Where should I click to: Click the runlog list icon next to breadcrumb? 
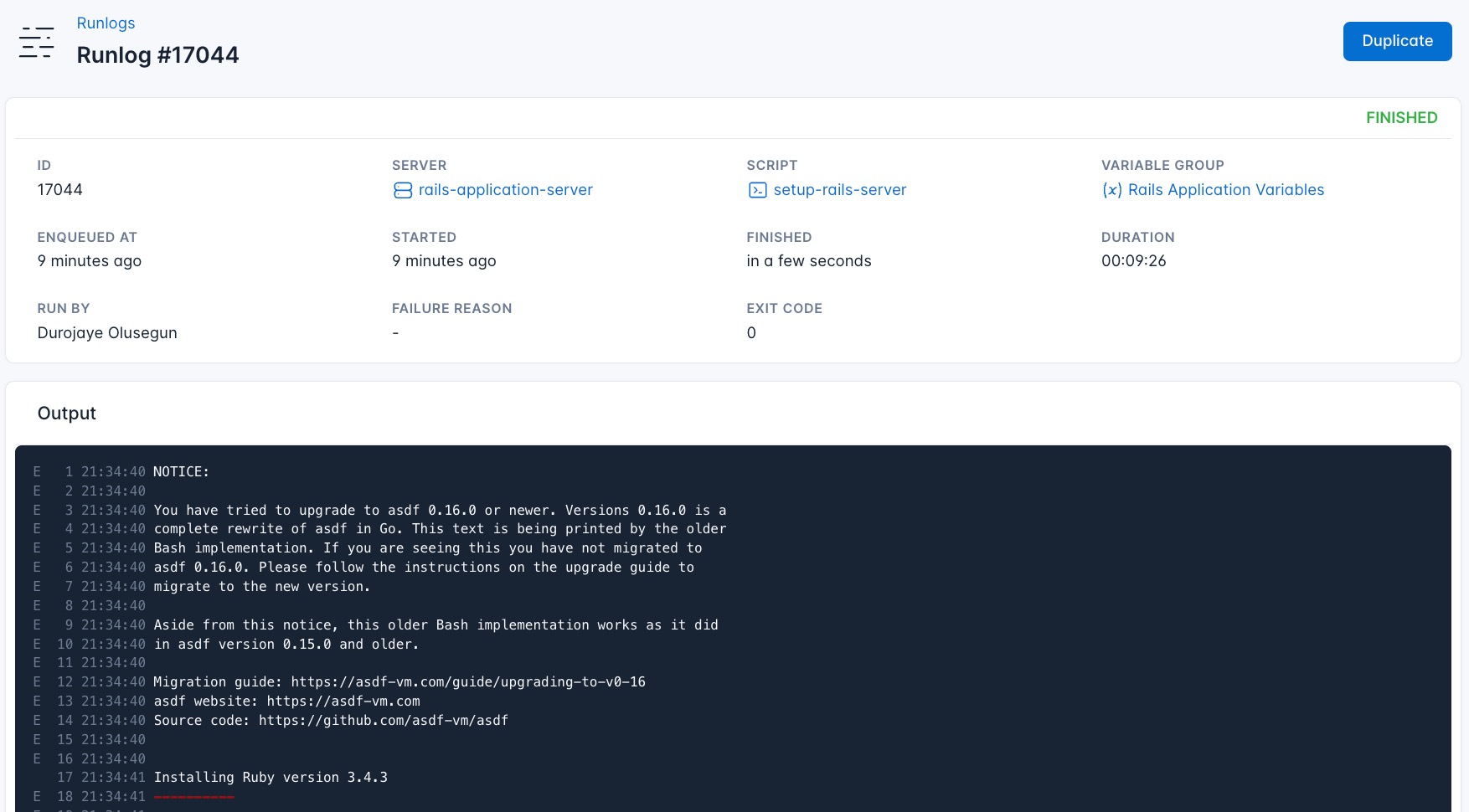(x=37, y=43)
